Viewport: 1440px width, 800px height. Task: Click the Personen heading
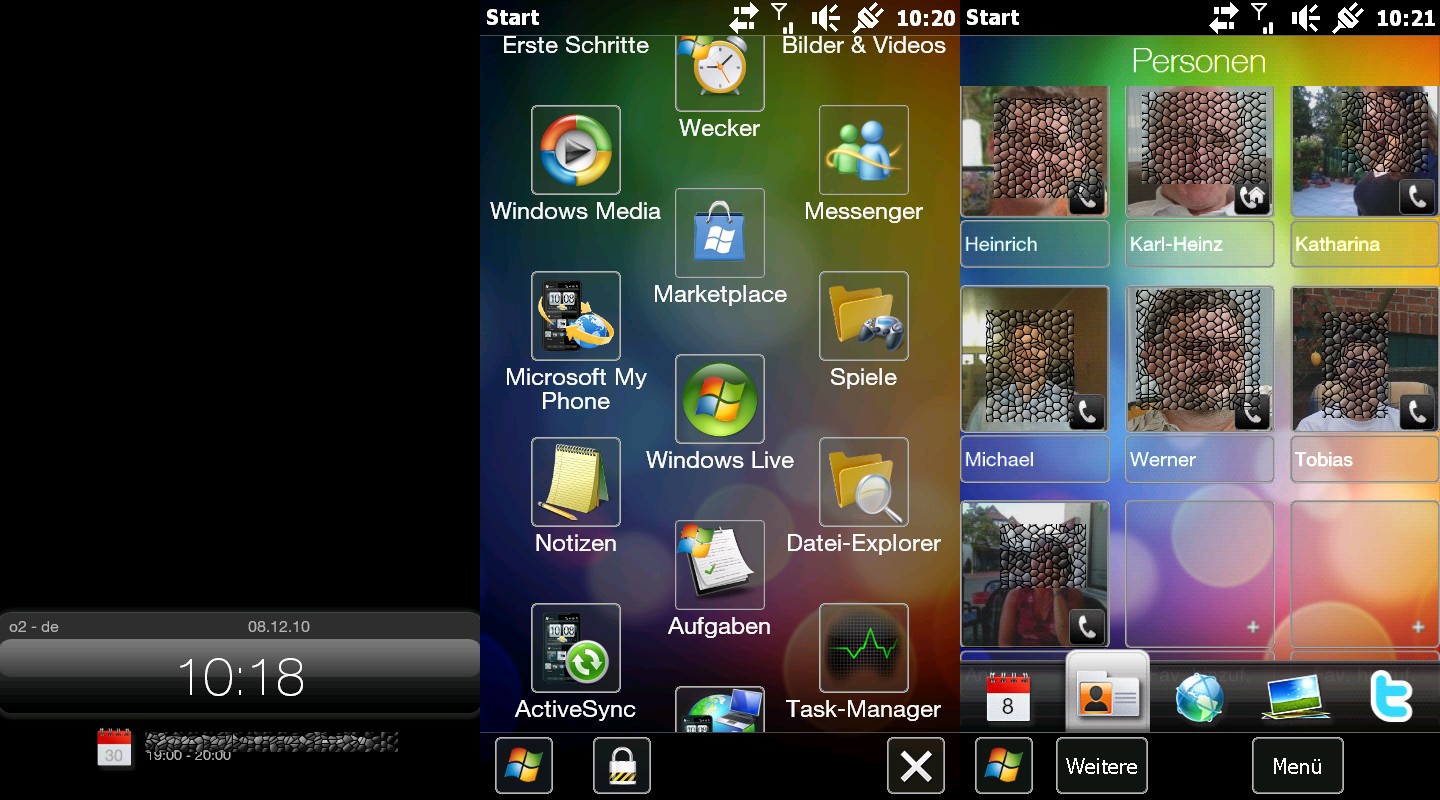click(x=1199, y=61)
